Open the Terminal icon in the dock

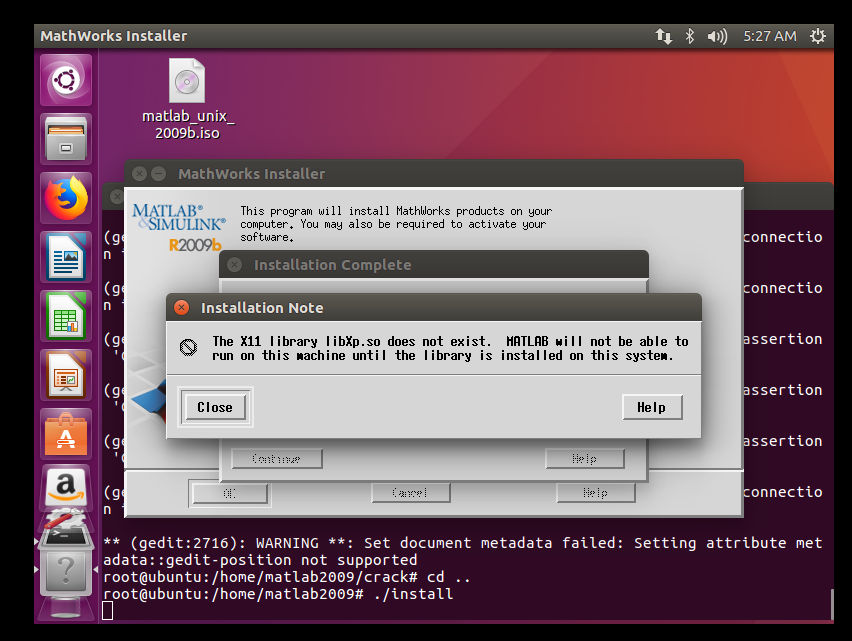(x=66, y=537)
